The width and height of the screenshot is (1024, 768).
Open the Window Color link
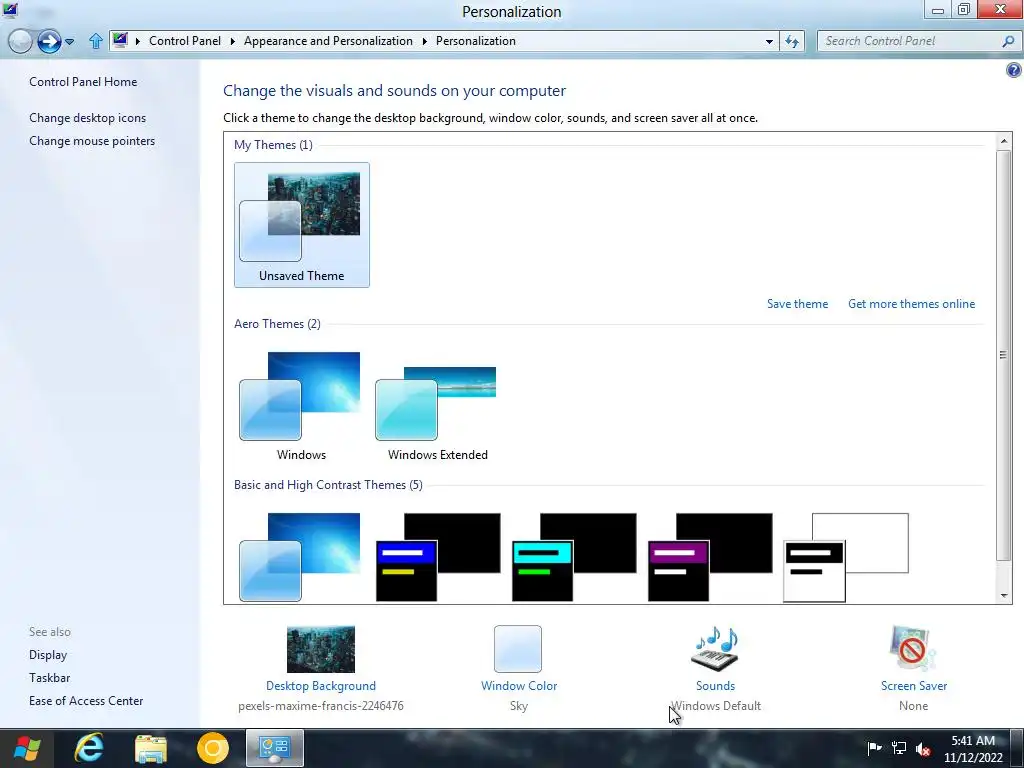[519, 686]
